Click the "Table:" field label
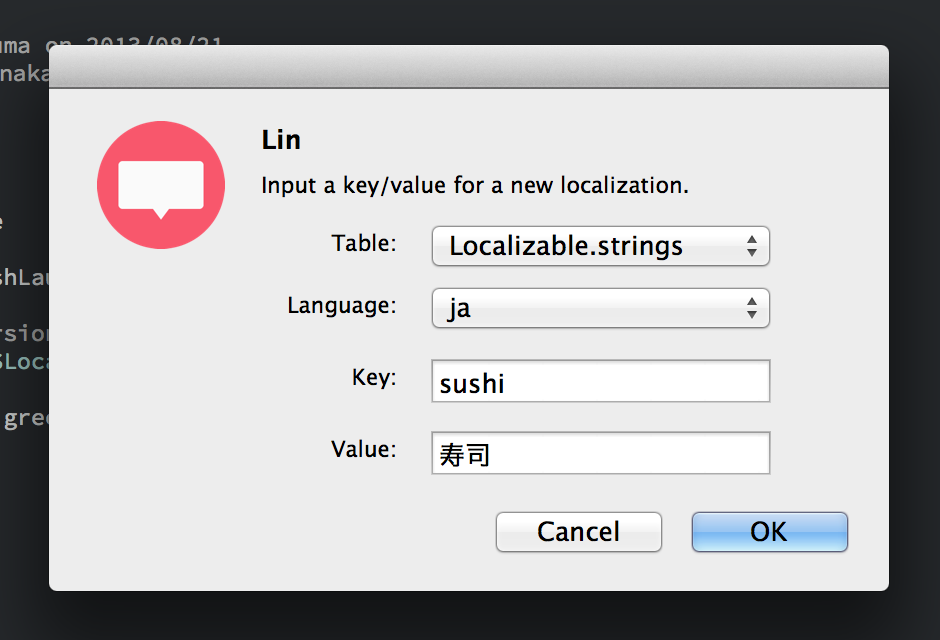Image resolution: width=940 pixels, height=640 pixels. pyautogui.click(x=364, y=243)
